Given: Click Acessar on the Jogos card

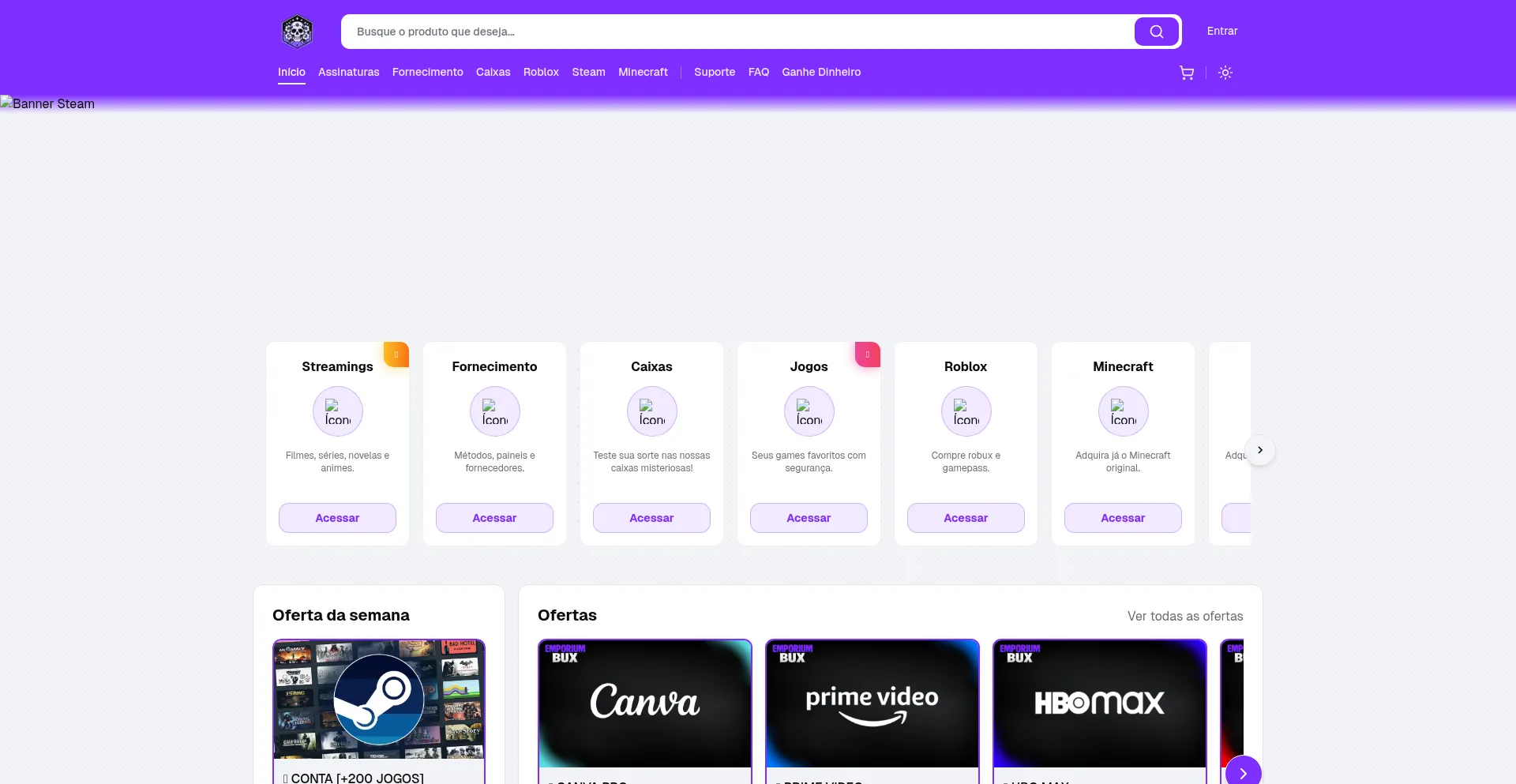Looking at the screenshot, I should pyautogui.click(x=809, y=518).
